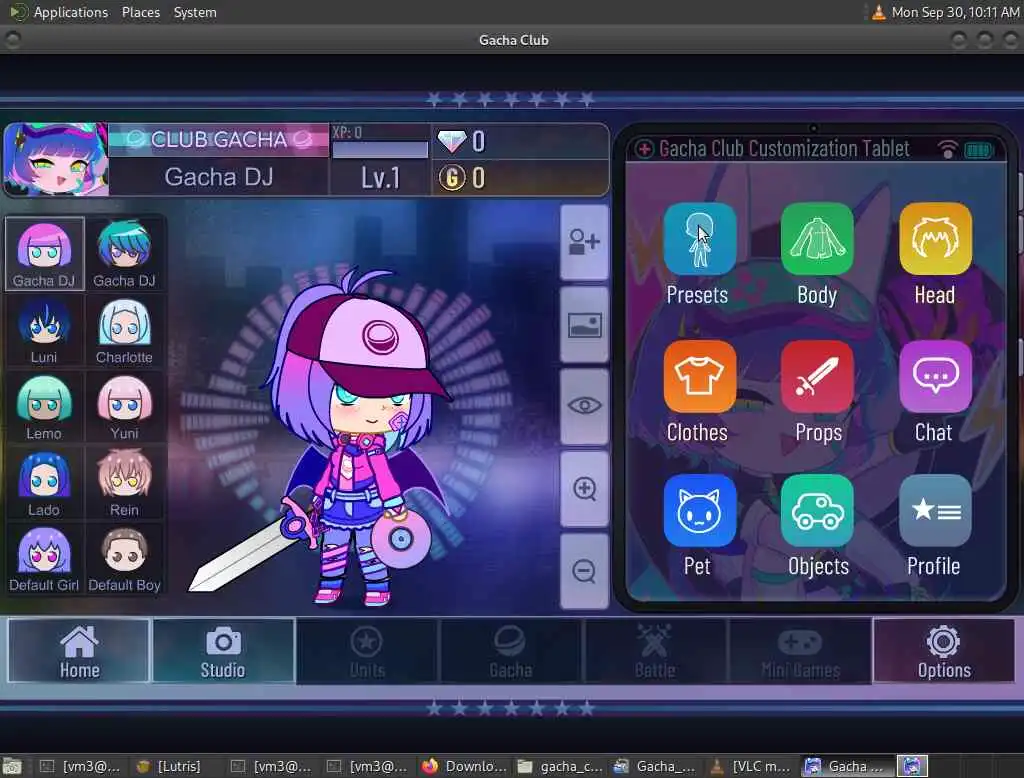This screenshot has height=778, width=1024.
Task: Click the tablet battery icon
Action: point(979,150)
